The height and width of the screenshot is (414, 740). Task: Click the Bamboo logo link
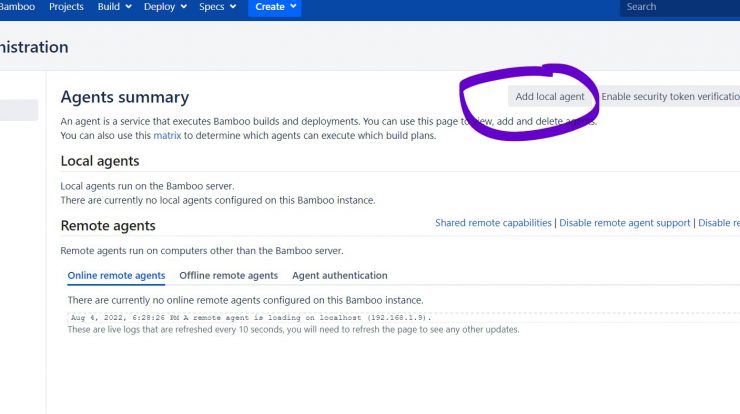click(x=17, y=7)
